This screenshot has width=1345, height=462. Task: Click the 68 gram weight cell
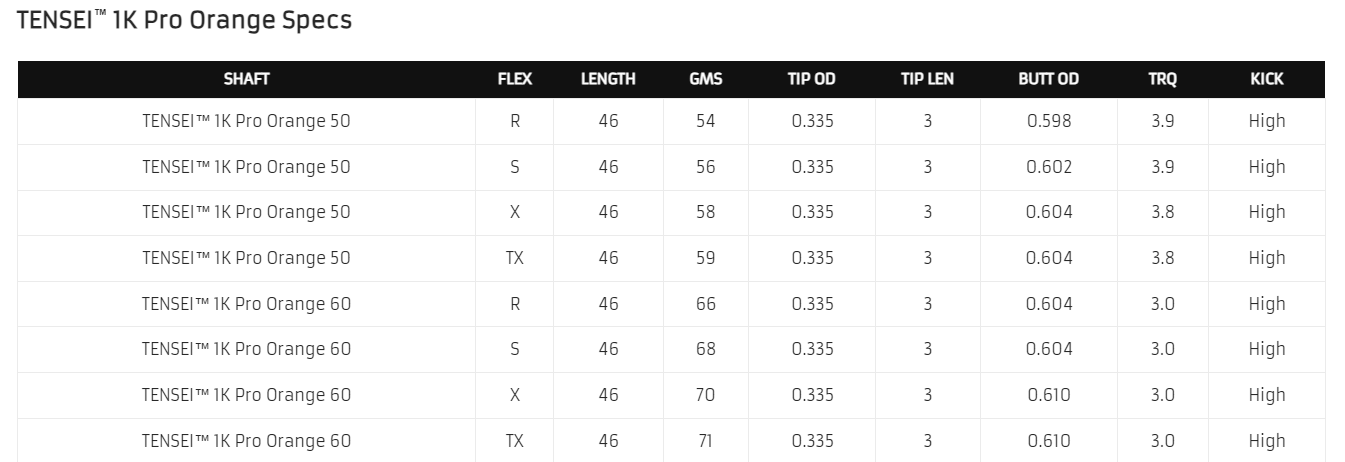click(706, 349)
